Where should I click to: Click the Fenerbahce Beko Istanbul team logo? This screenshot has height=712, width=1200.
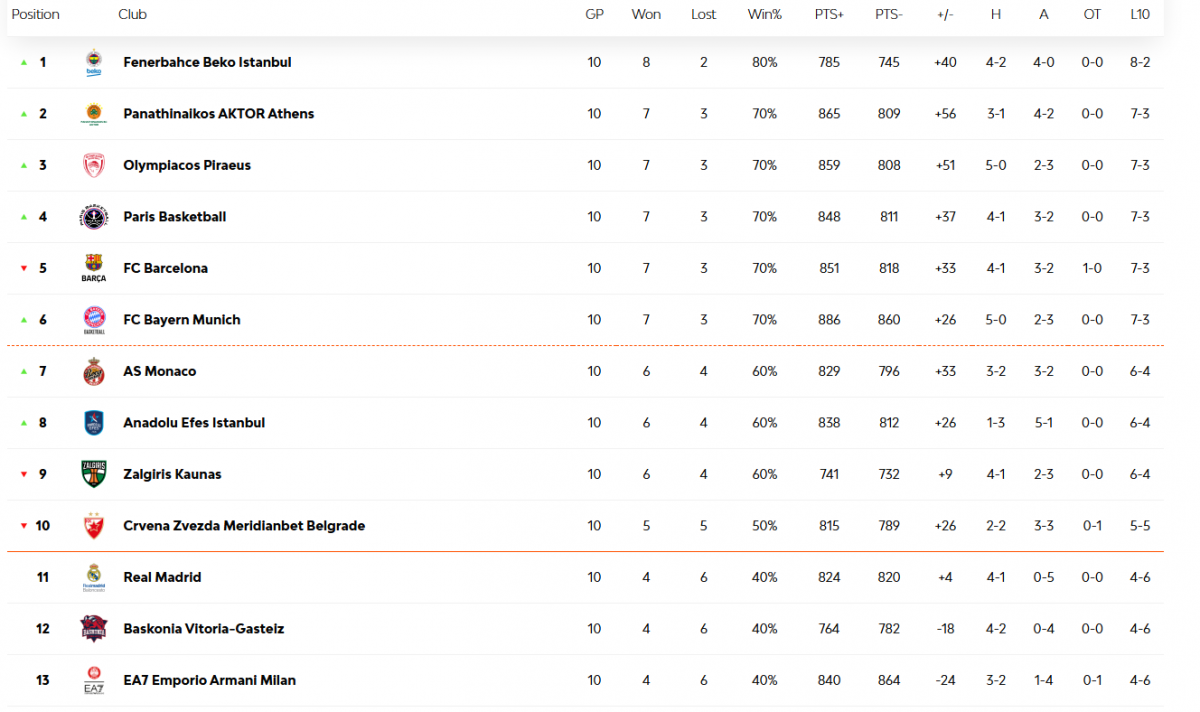(93, 63)
